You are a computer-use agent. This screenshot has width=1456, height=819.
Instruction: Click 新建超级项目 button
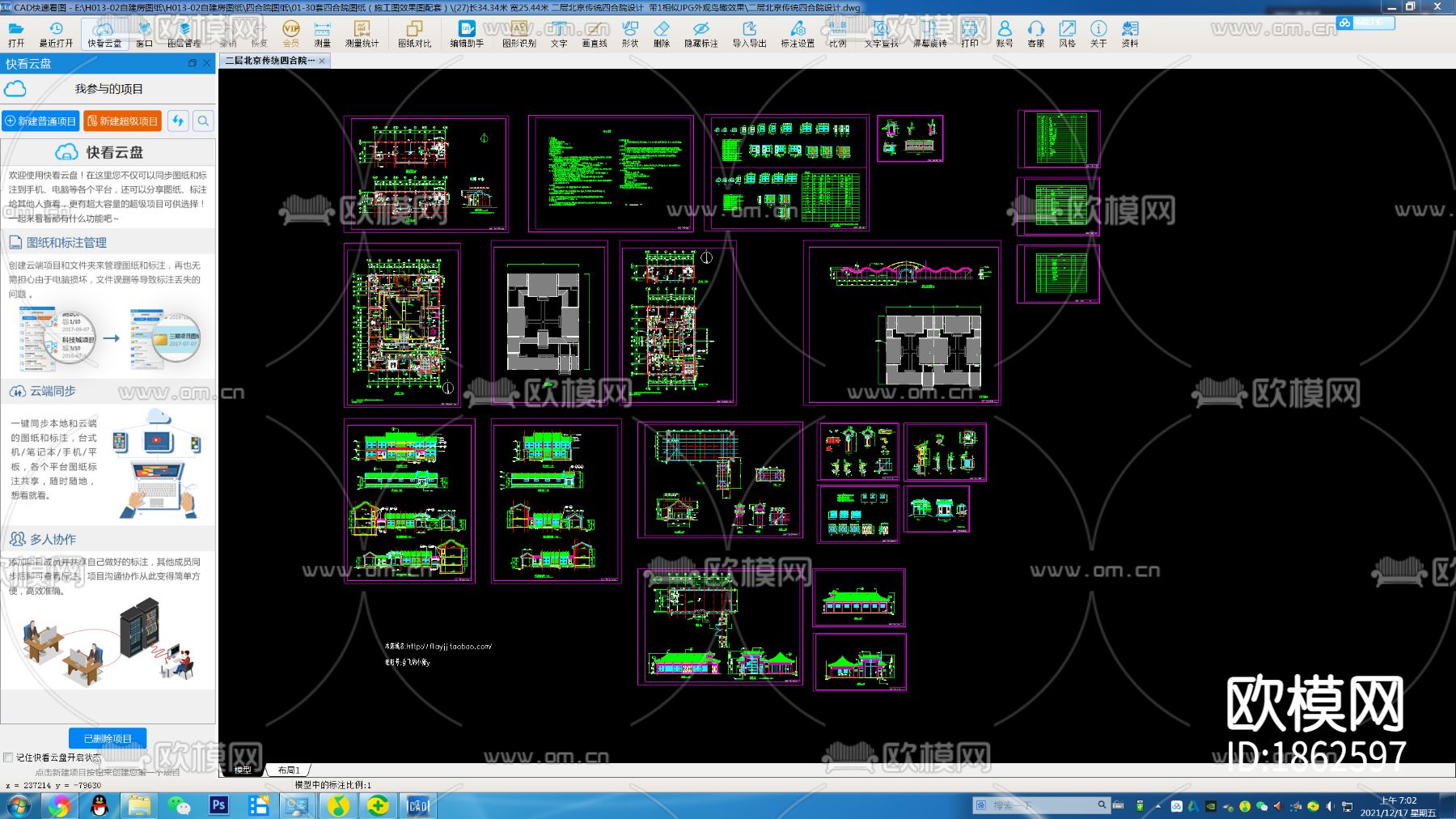tap(123, 121)
